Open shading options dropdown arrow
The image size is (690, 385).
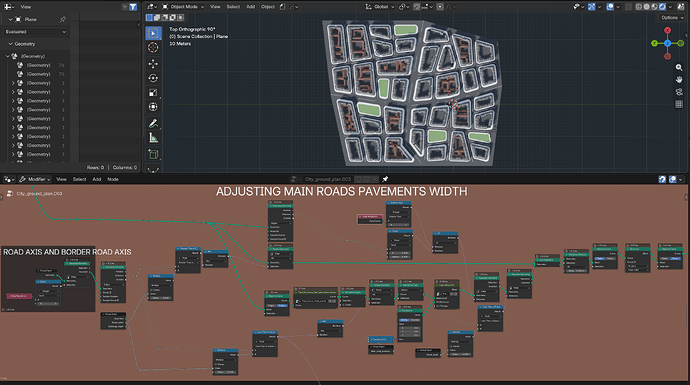pyautogui.click(x=671, y=7)
